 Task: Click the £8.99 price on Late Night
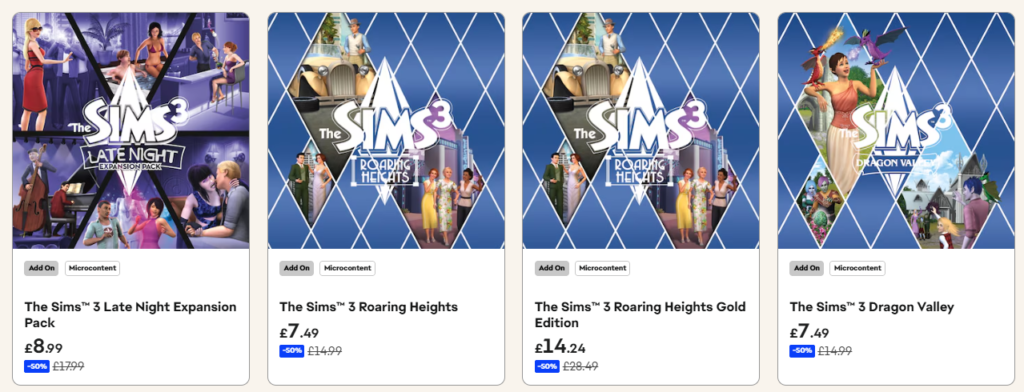(44, 347)
